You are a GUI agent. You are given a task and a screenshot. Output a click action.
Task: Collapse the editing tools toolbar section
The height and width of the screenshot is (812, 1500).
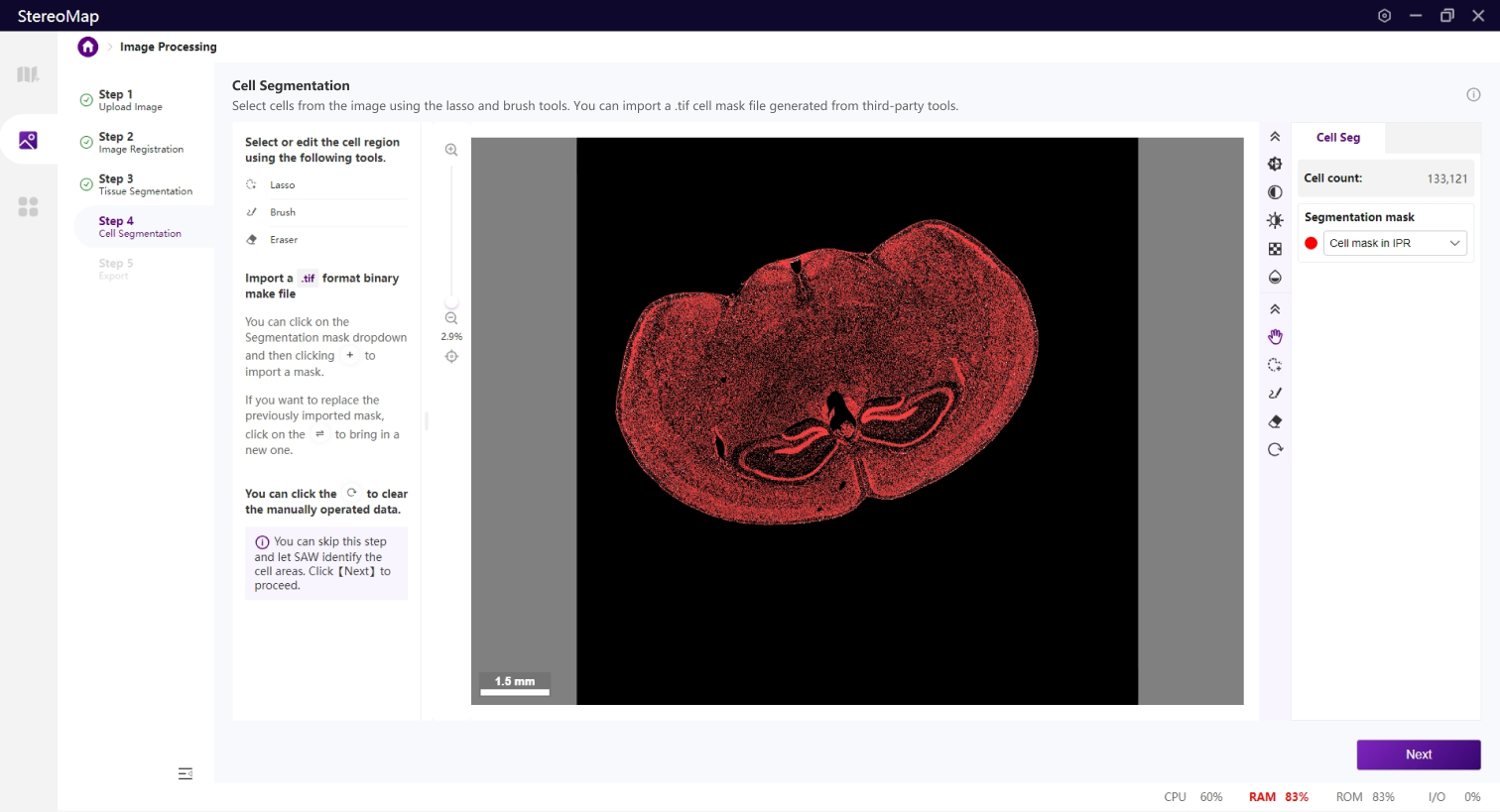click(x=1275, y=309)
